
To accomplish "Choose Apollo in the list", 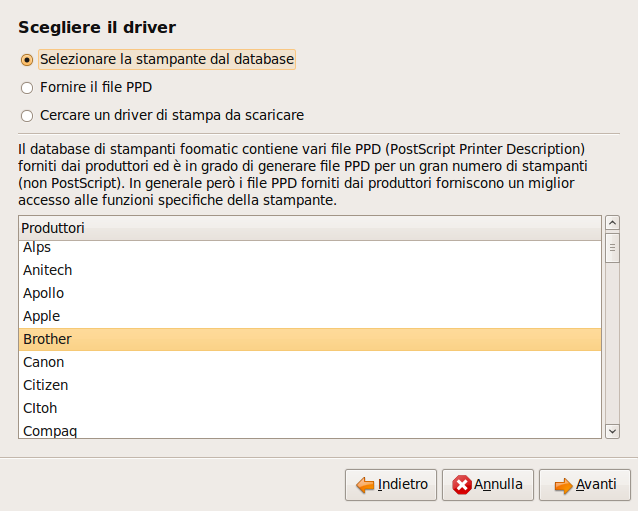I will click(310, 293).
